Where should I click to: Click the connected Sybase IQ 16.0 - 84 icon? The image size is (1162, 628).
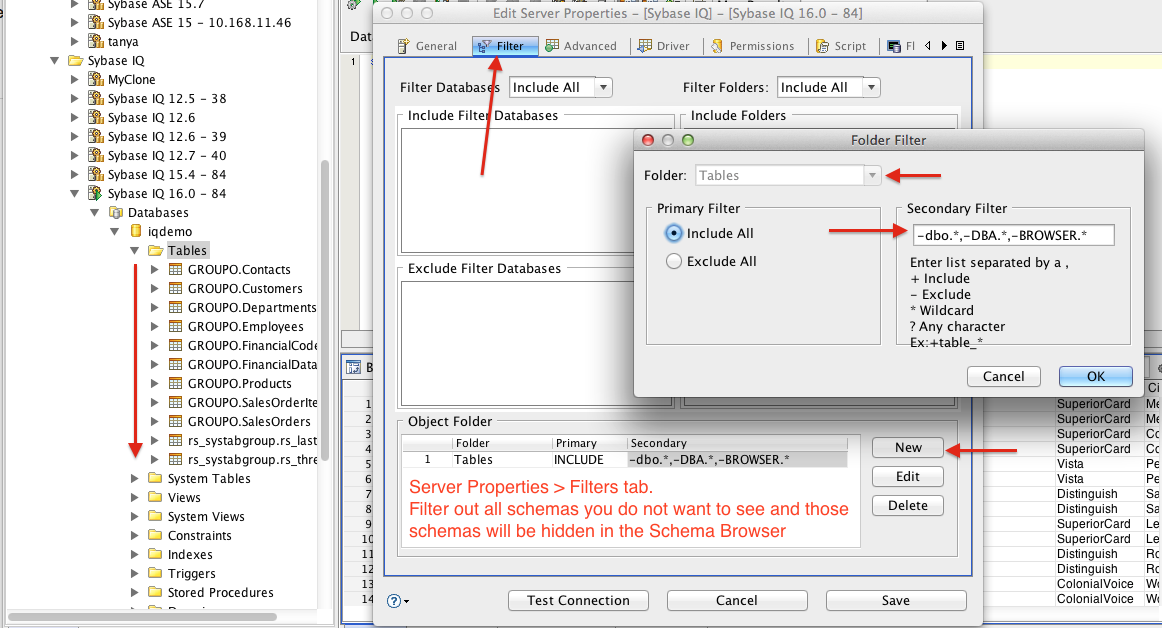96,194
